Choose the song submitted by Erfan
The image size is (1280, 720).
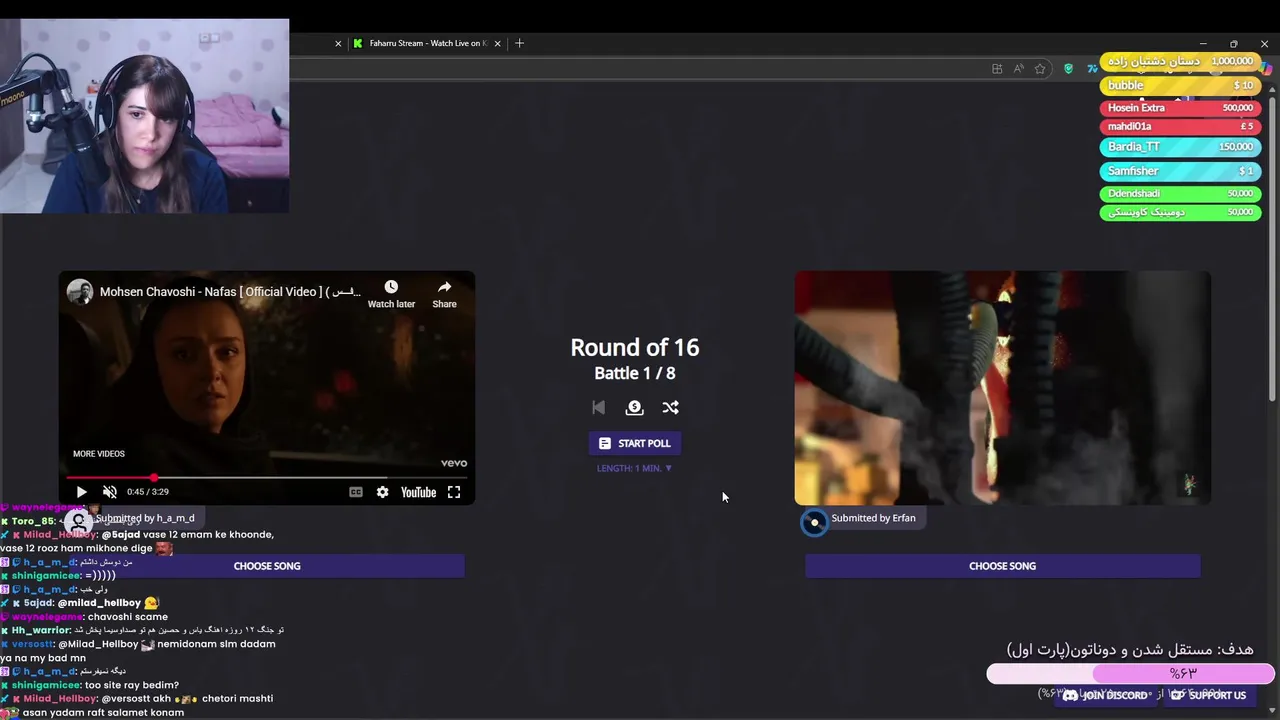1002,566
